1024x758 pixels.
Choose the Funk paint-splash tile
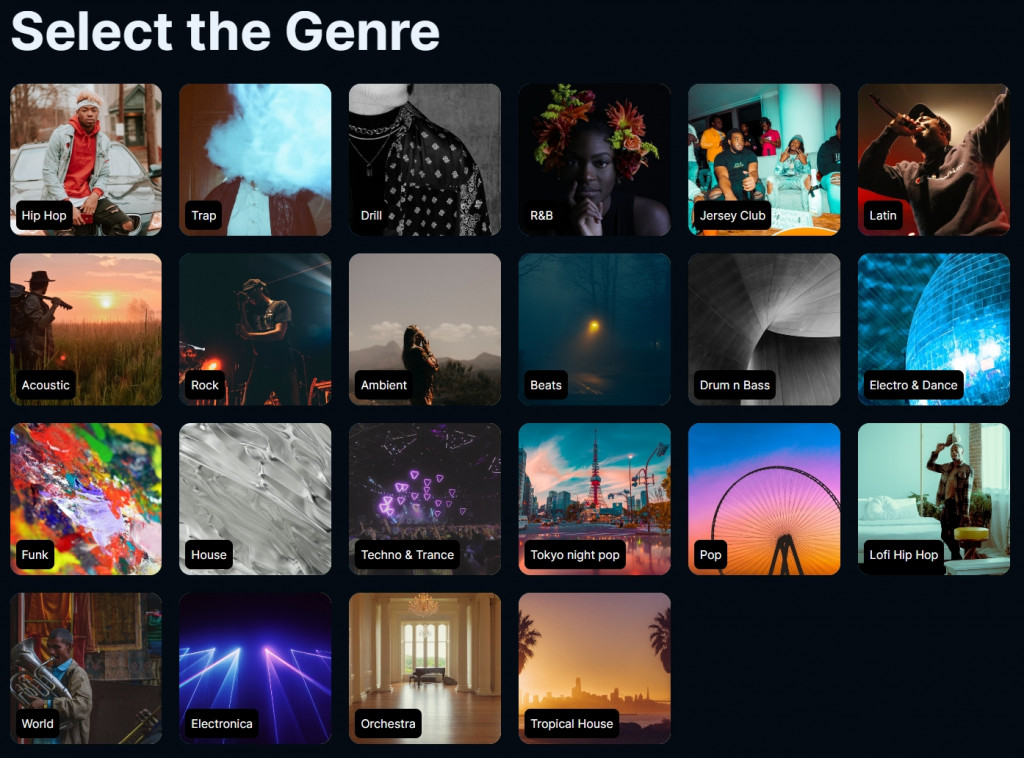tap(86, 499)
